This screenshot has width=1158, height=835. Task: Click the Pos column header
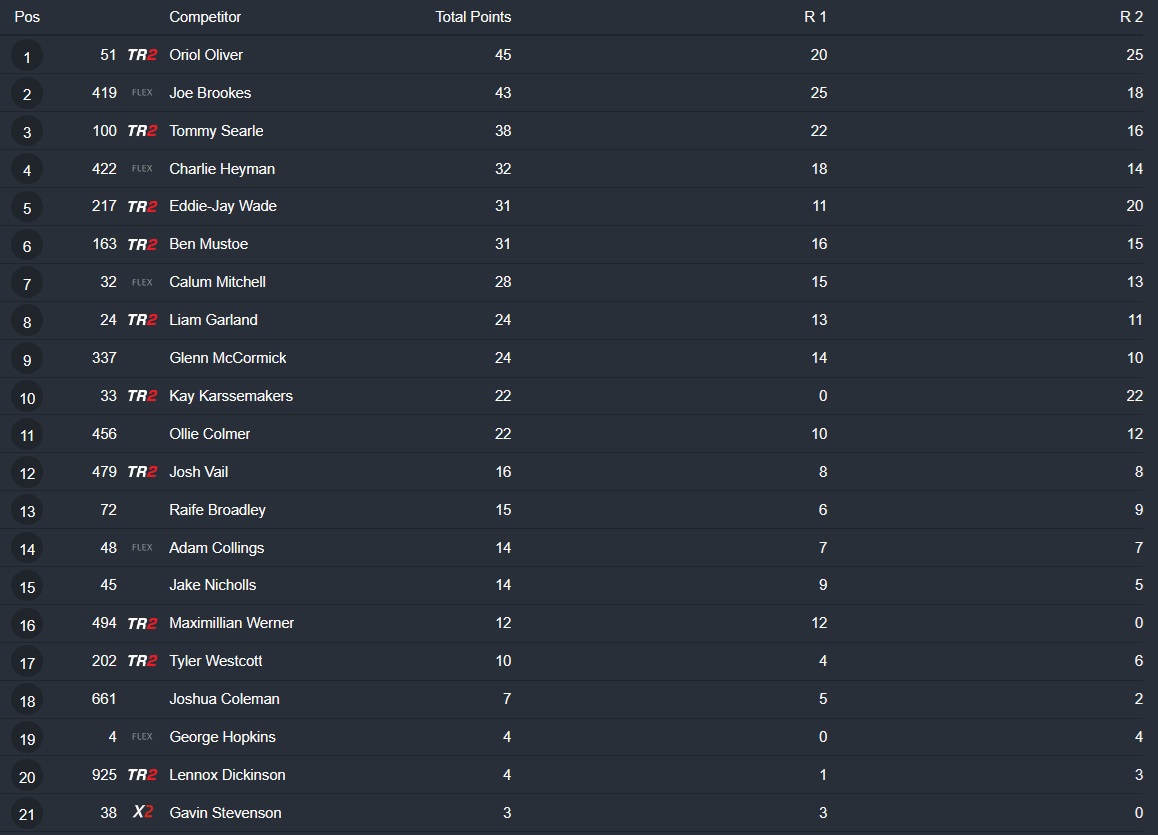coord(27,17)
